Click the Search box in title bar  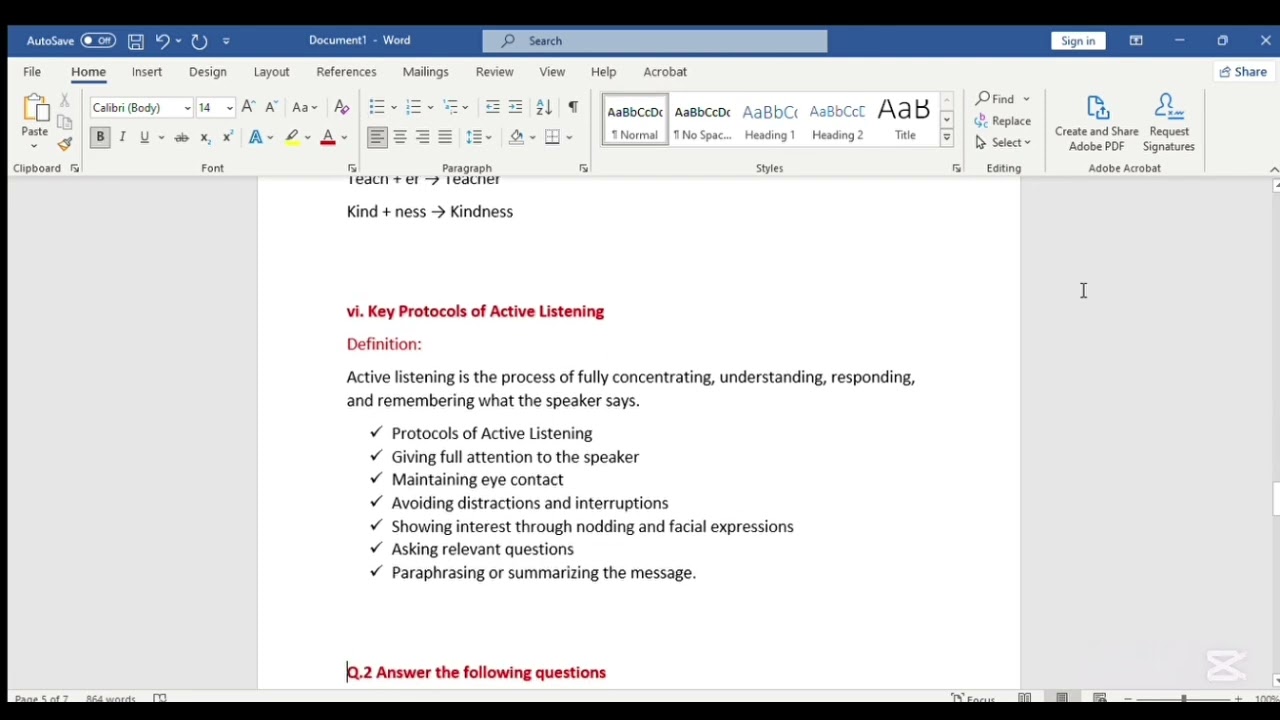point(655,41)
